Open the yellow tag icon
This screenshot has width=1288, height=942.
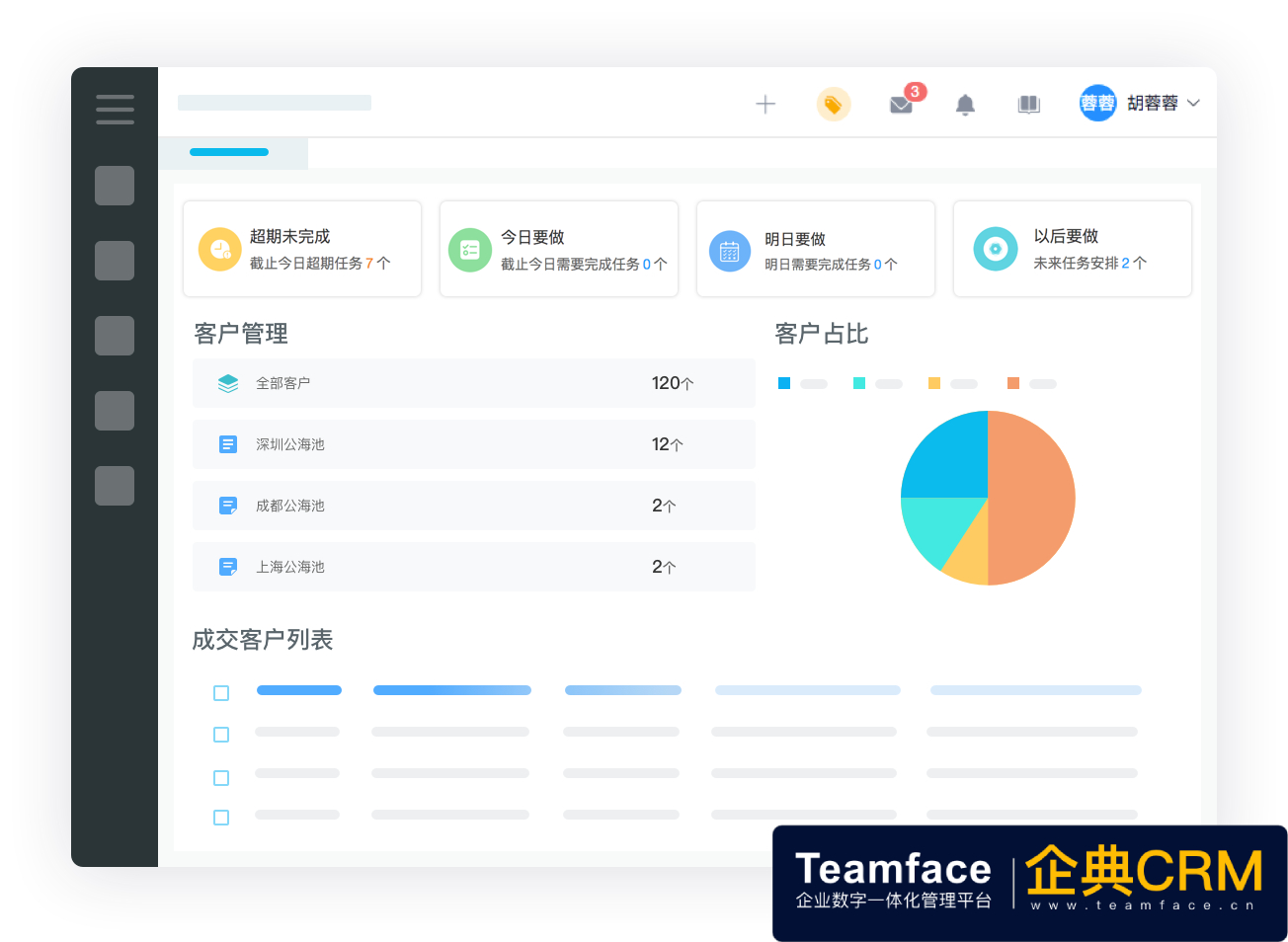pyautogui.click(x=833, y=105)
